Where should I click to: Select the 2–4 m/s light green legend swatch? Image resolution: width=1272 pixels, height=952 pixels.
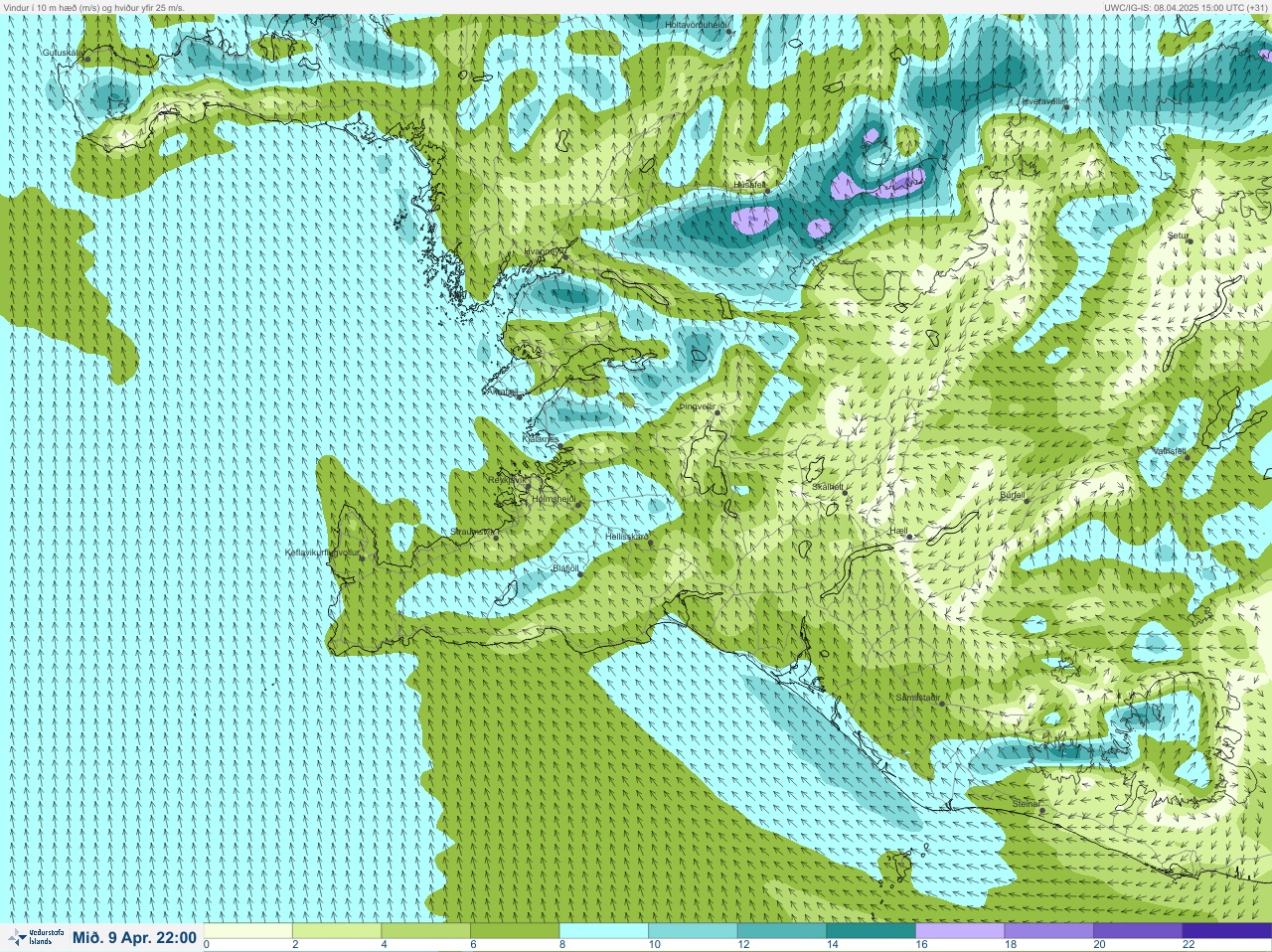click(x=337, y=931)
